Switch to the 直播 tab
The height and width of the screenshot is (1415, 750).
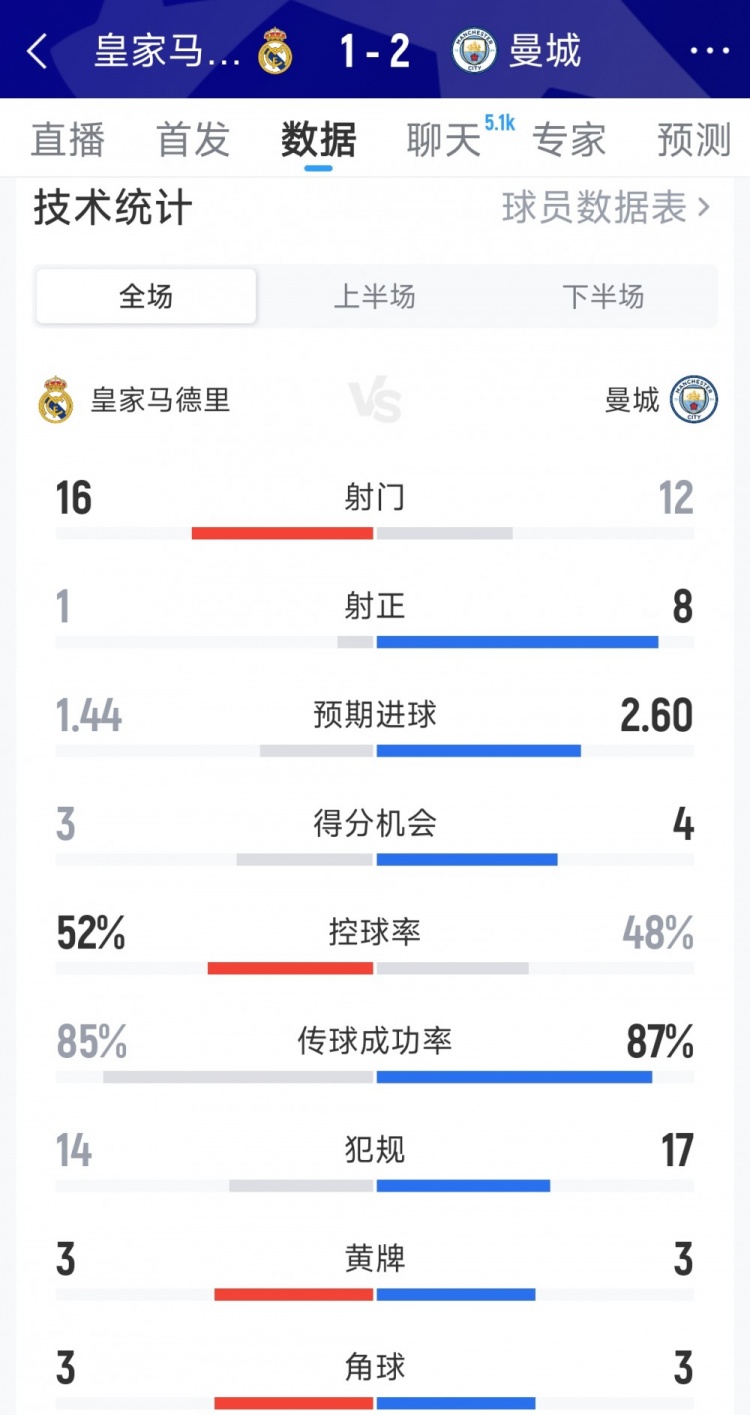(x=67, y=140)
